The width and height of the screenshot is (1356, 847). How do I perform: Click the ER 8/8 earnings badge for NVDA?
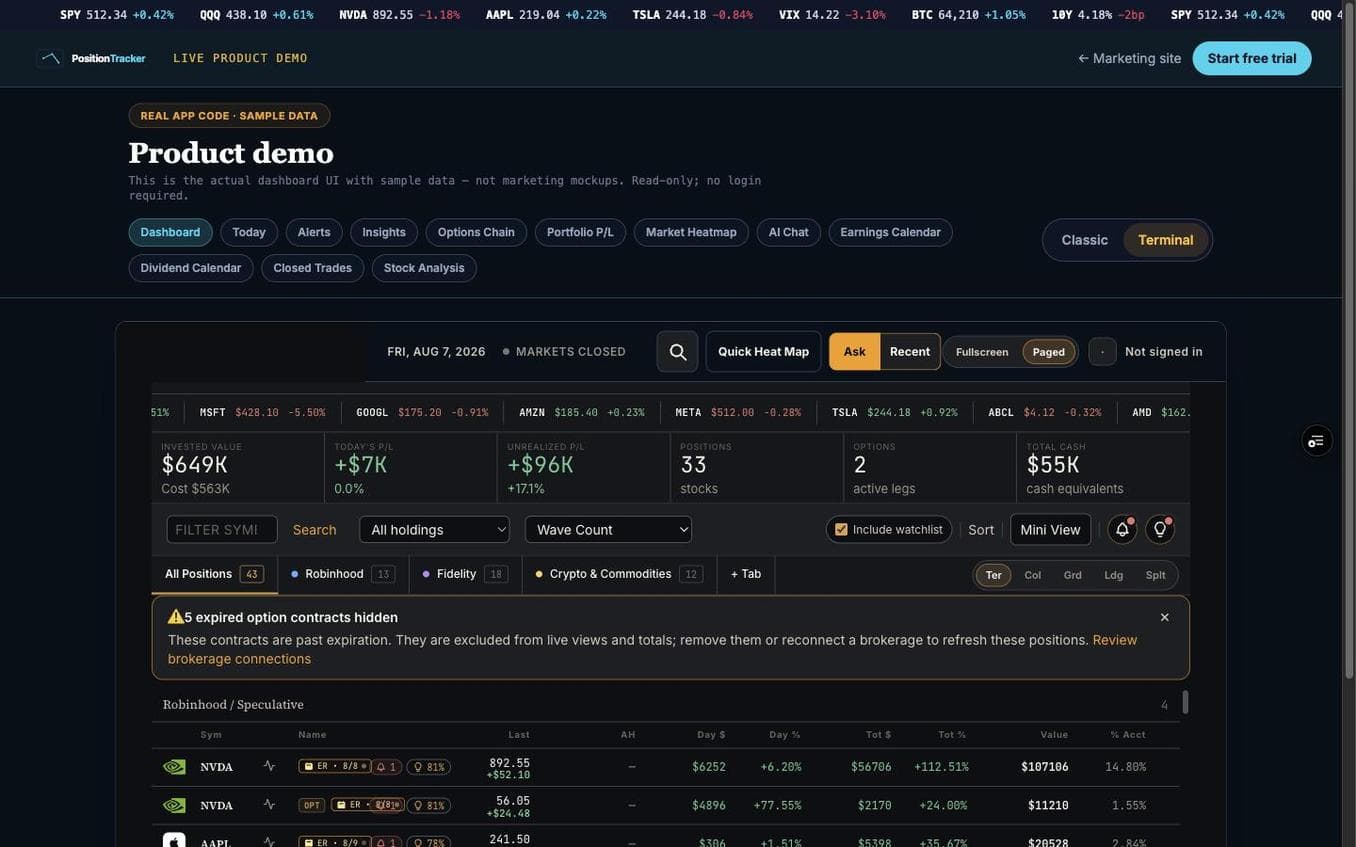(x=335, y=766)
